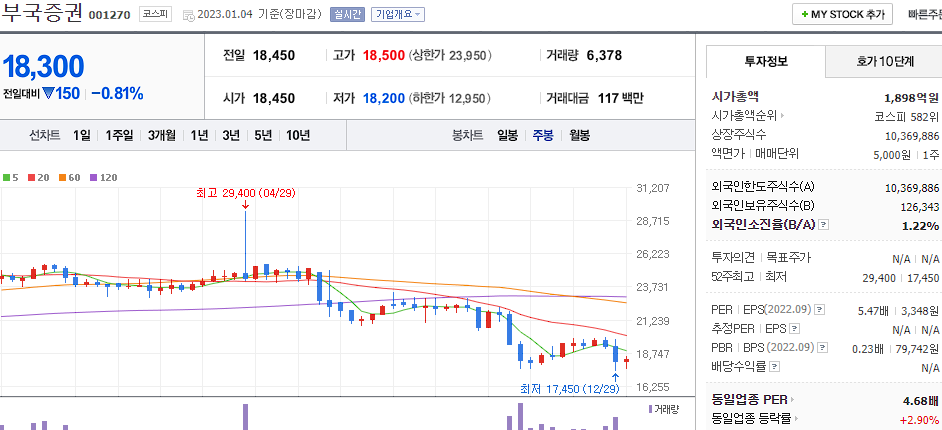Click the 실시간 badge button
This screenshot has height=430, width=942.
347,14
